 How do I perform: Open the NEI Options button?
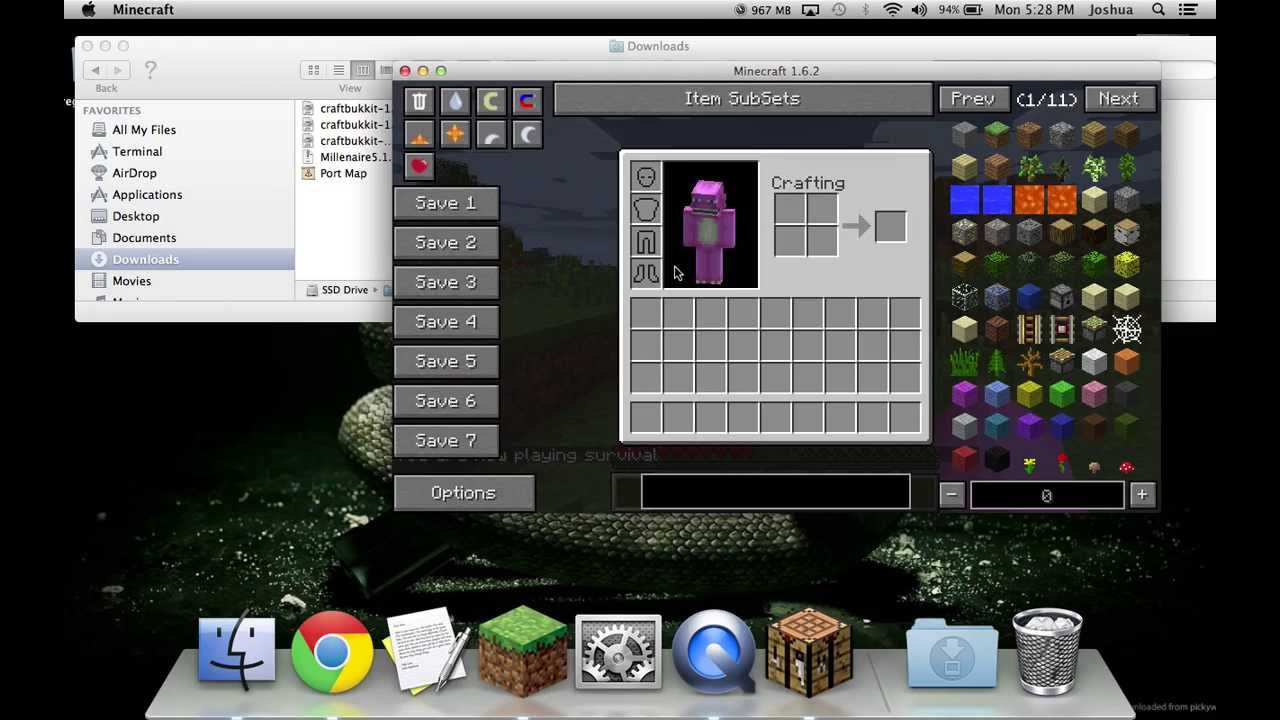(x=463, y=493)
